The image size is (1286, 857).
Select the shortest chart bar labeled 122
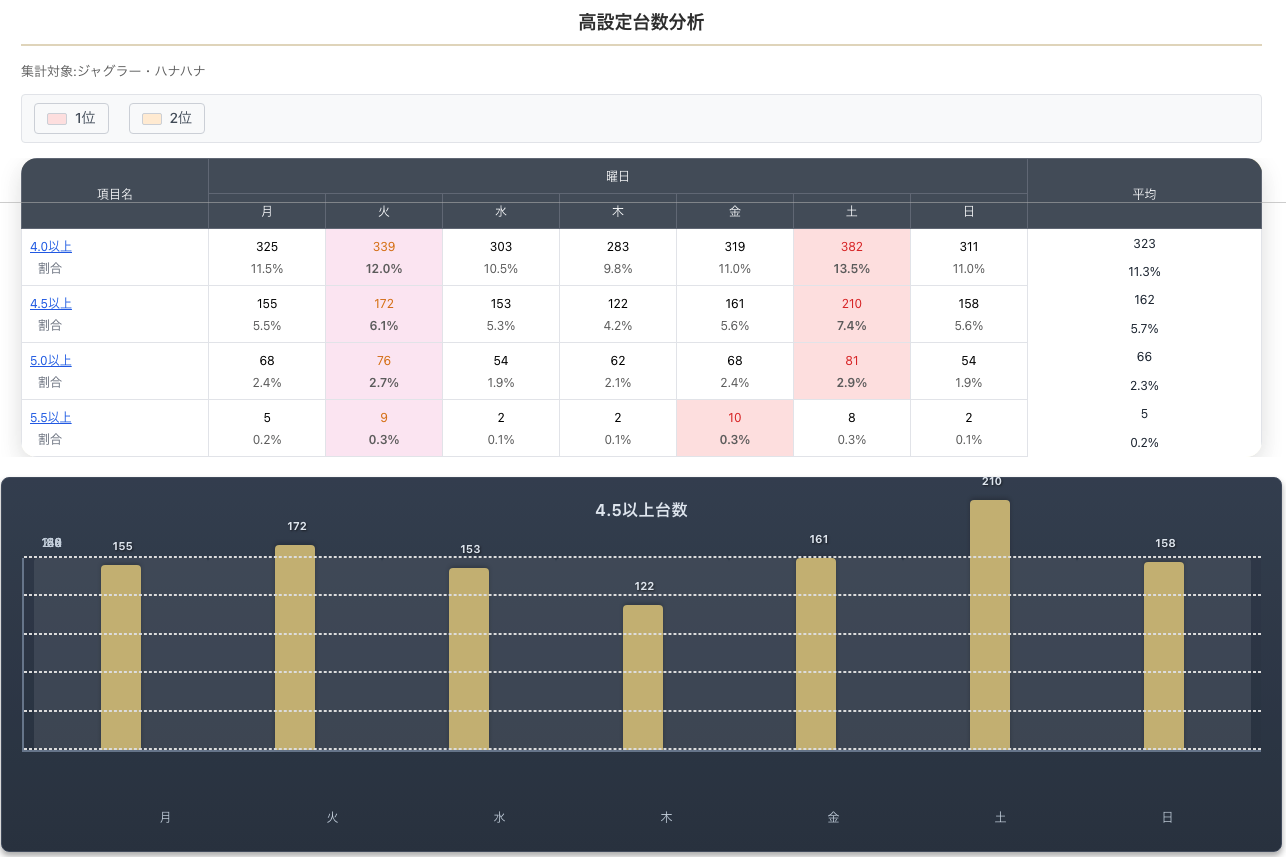coord(643,677)
